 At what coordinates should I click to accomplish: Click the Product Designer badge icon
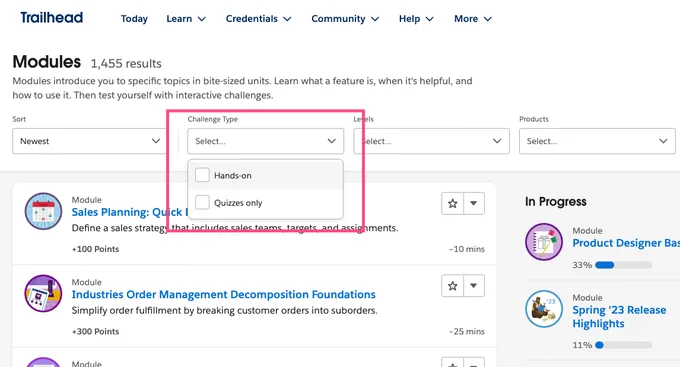[x=544, y=242]
